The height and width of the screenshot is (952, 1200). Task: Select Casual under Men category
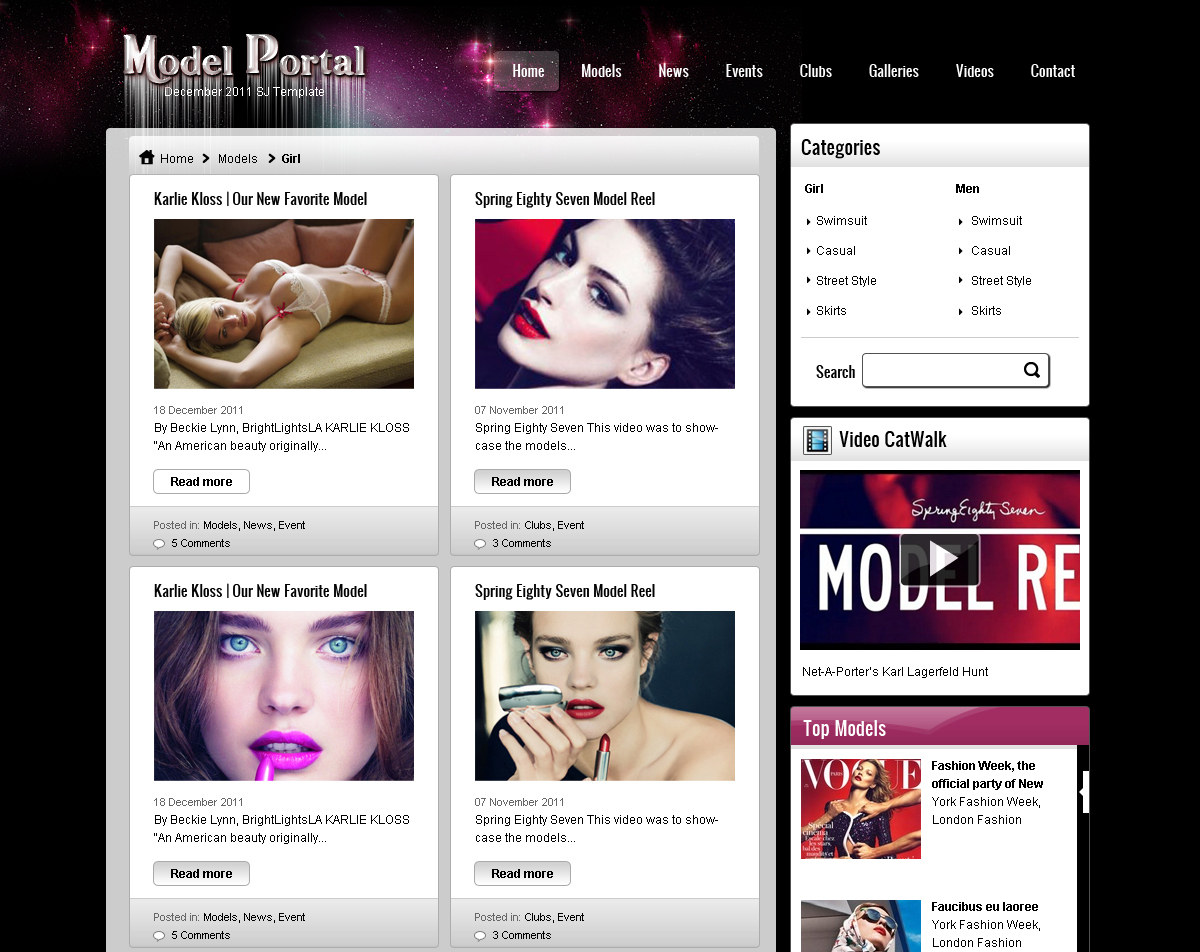[x=991, y=251]
